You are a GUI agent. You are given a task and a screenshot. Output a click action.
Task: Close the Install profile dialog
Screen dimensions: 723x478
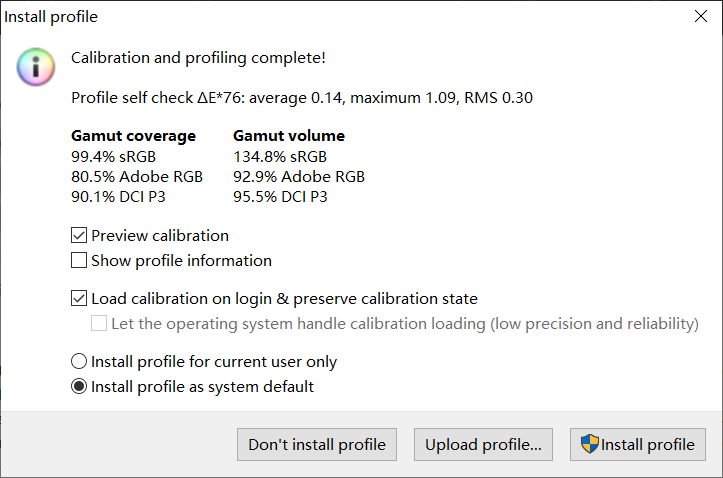click(700, 16)
